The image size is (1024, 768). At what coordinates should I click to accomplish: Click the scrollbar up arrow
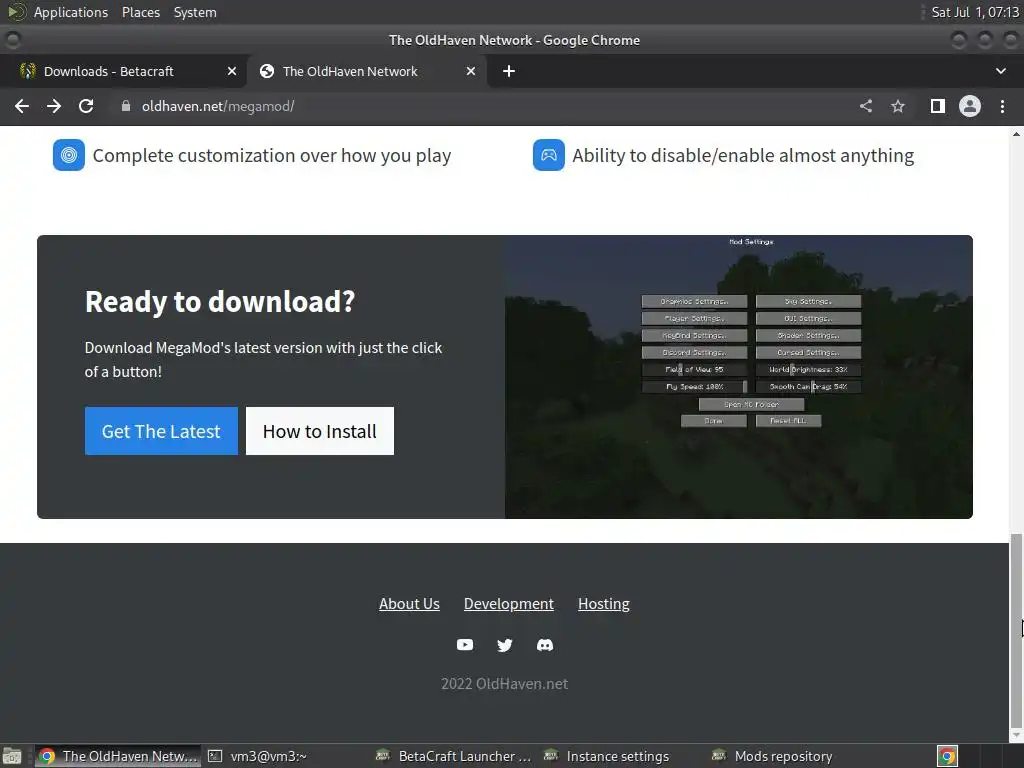[x=1016, y=133]
